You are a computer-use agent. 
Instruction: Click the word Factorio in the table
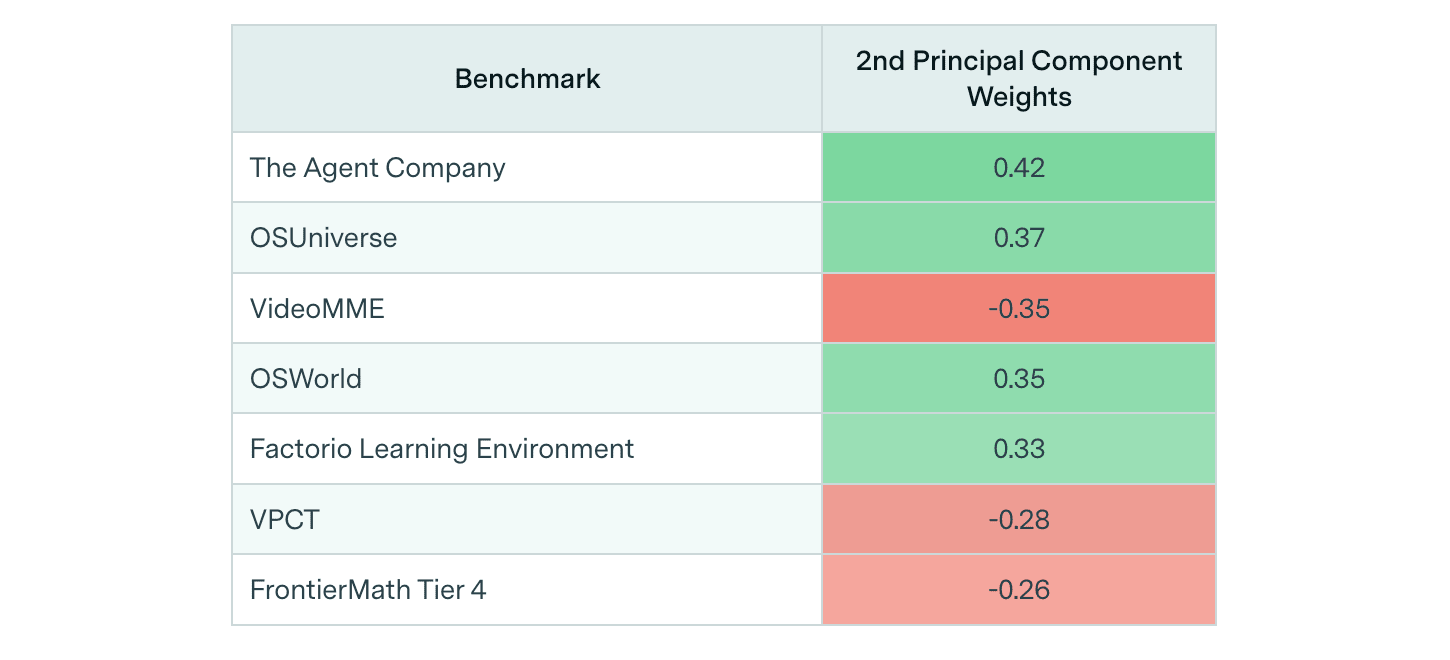point(295,449)
